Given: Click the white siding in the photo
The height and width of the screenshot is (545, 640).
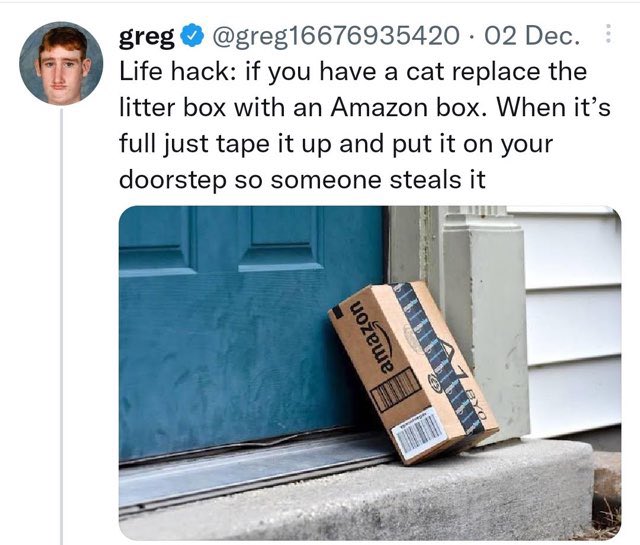Looking at the screenshot, I should [571, 318].
